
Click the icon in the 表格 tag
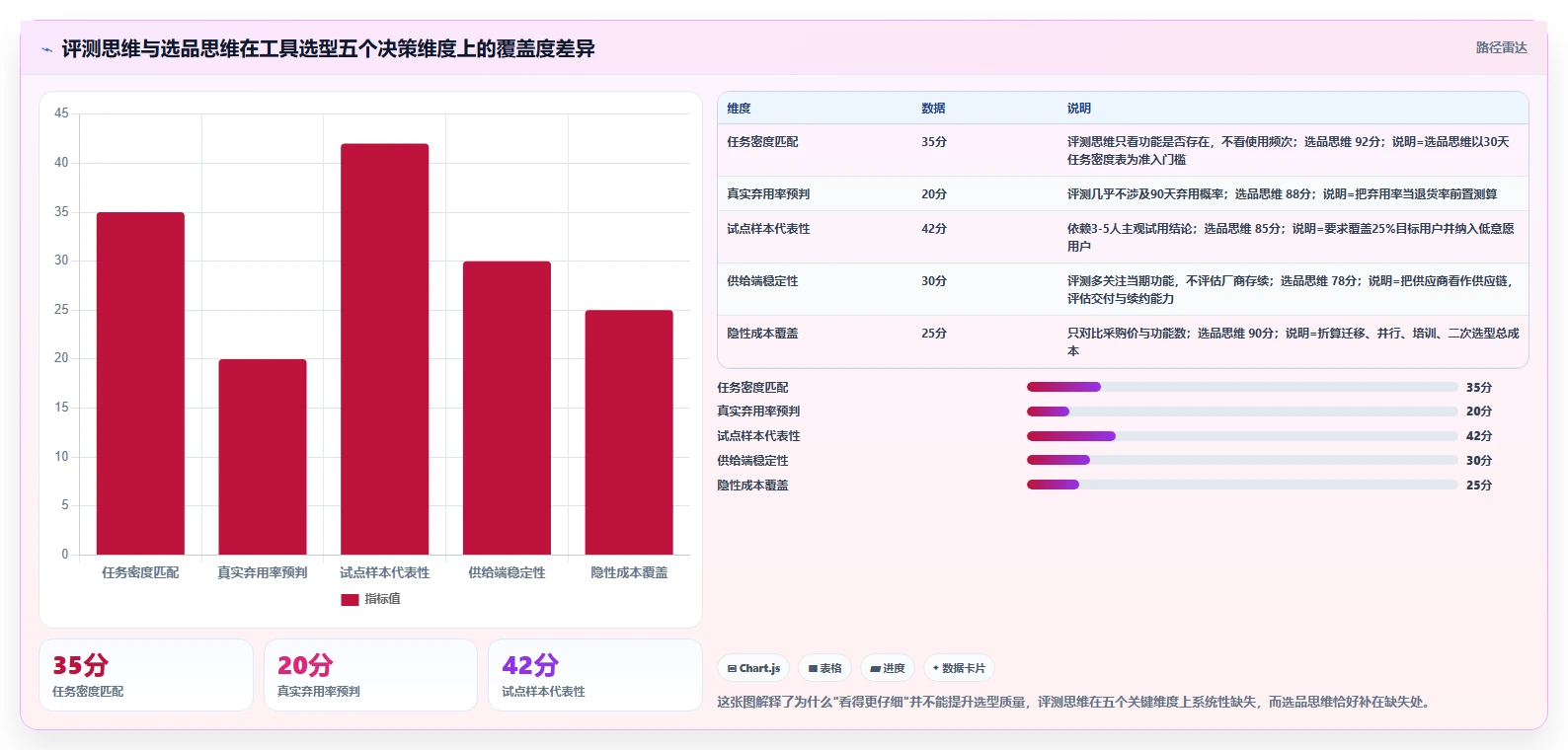(813, 669)
